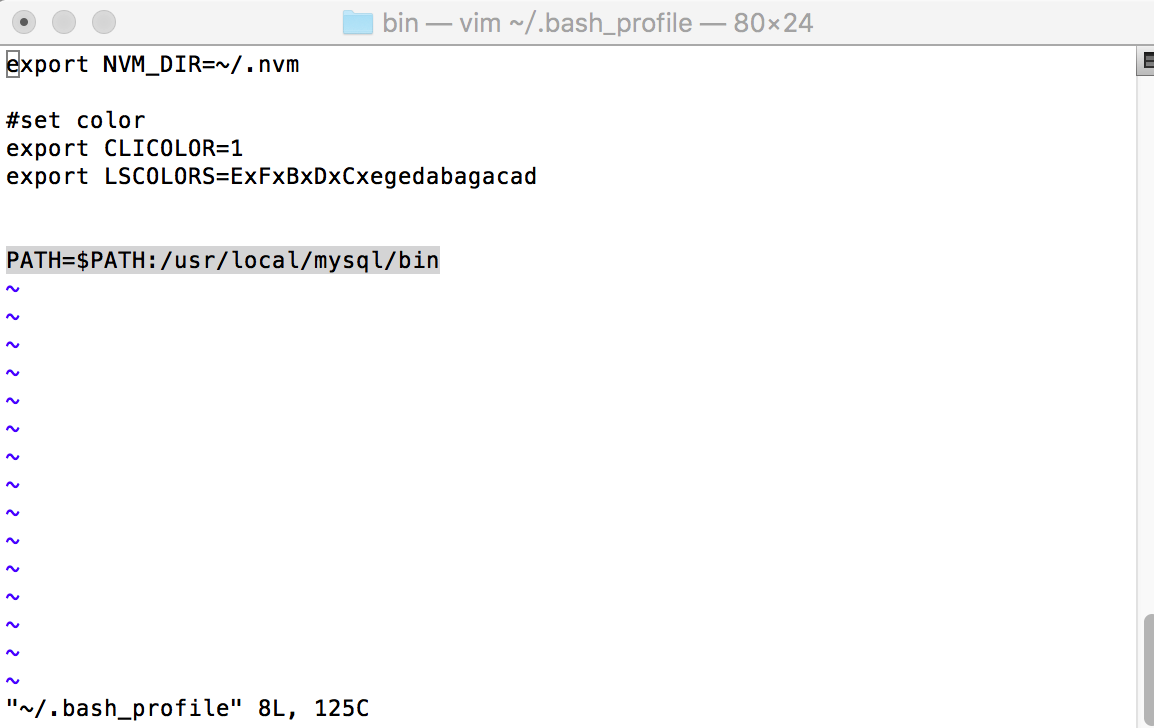Click the vertical scrollbar thumb
This screenshot has height=728, width=1154.
[1148, 670]
